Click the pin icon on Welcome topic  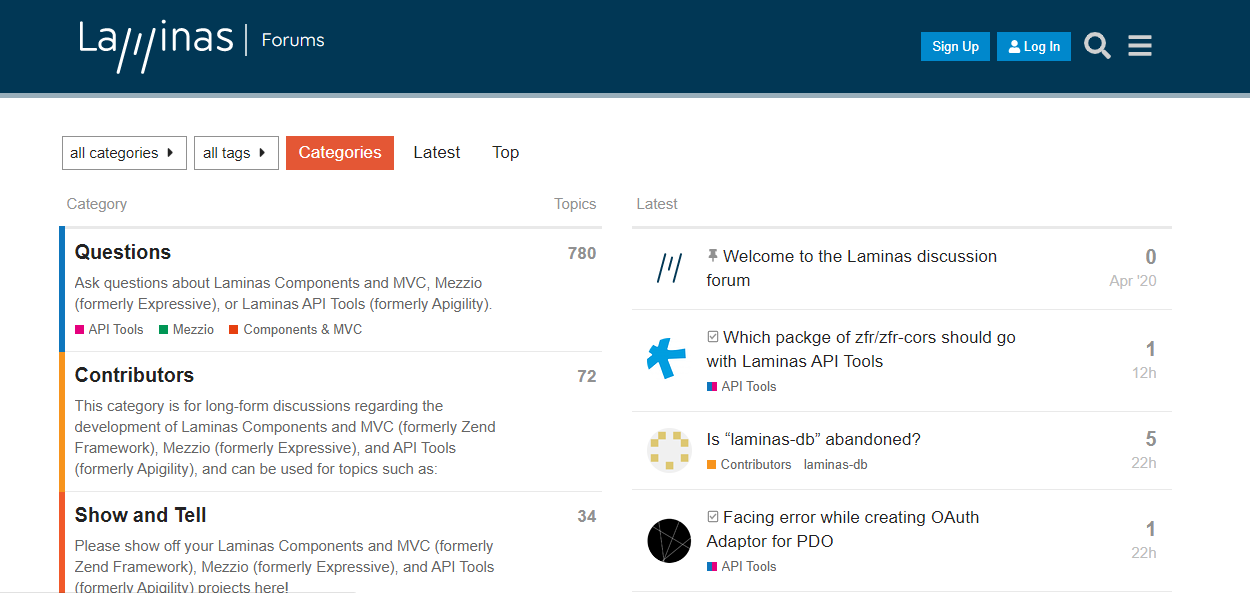point(713,256)
